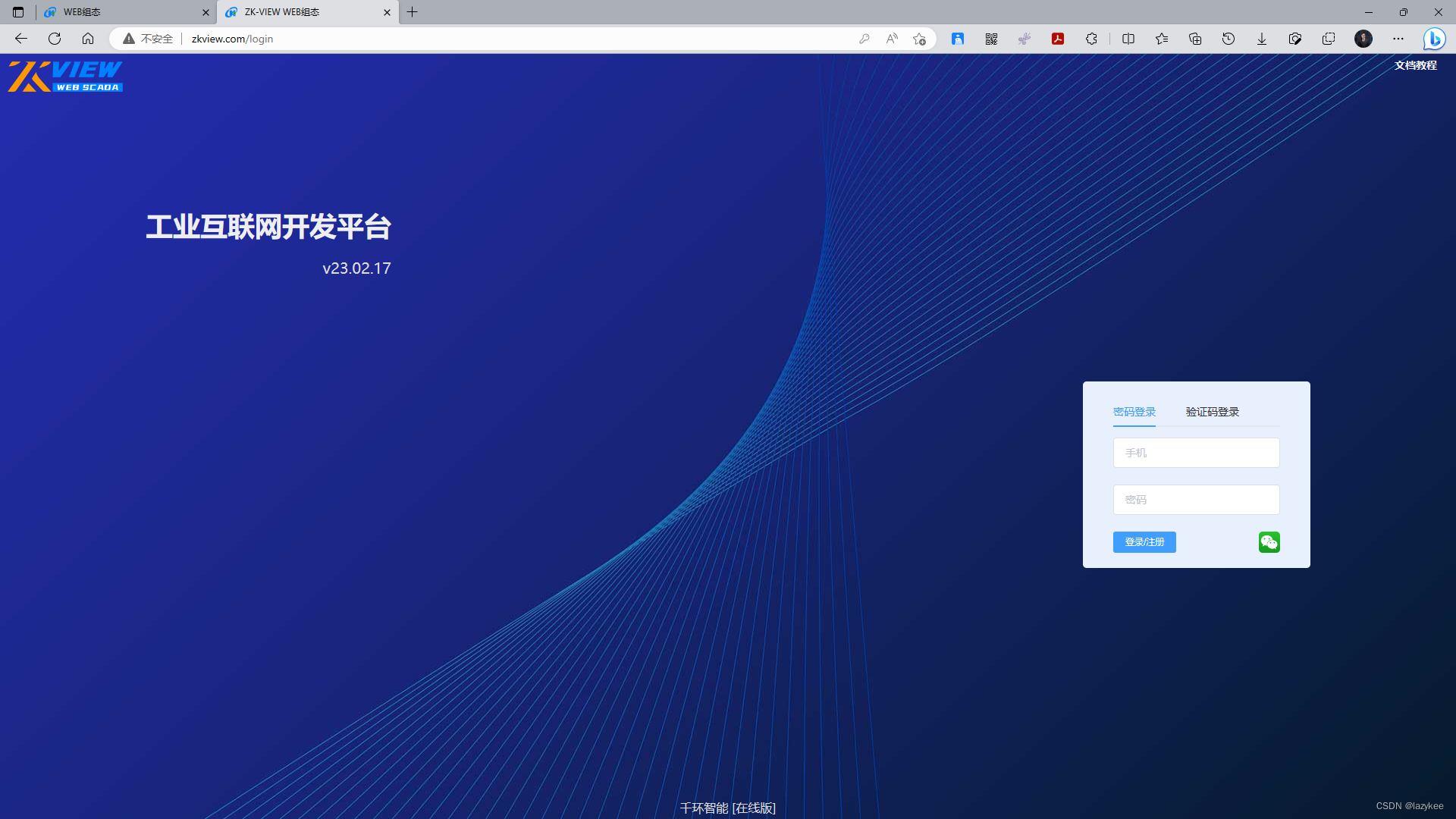Viewport: 1456px width, 819px height.
Task: Open the 文档教程 link
Action: pyautogui.click(x=1415, y=65)
